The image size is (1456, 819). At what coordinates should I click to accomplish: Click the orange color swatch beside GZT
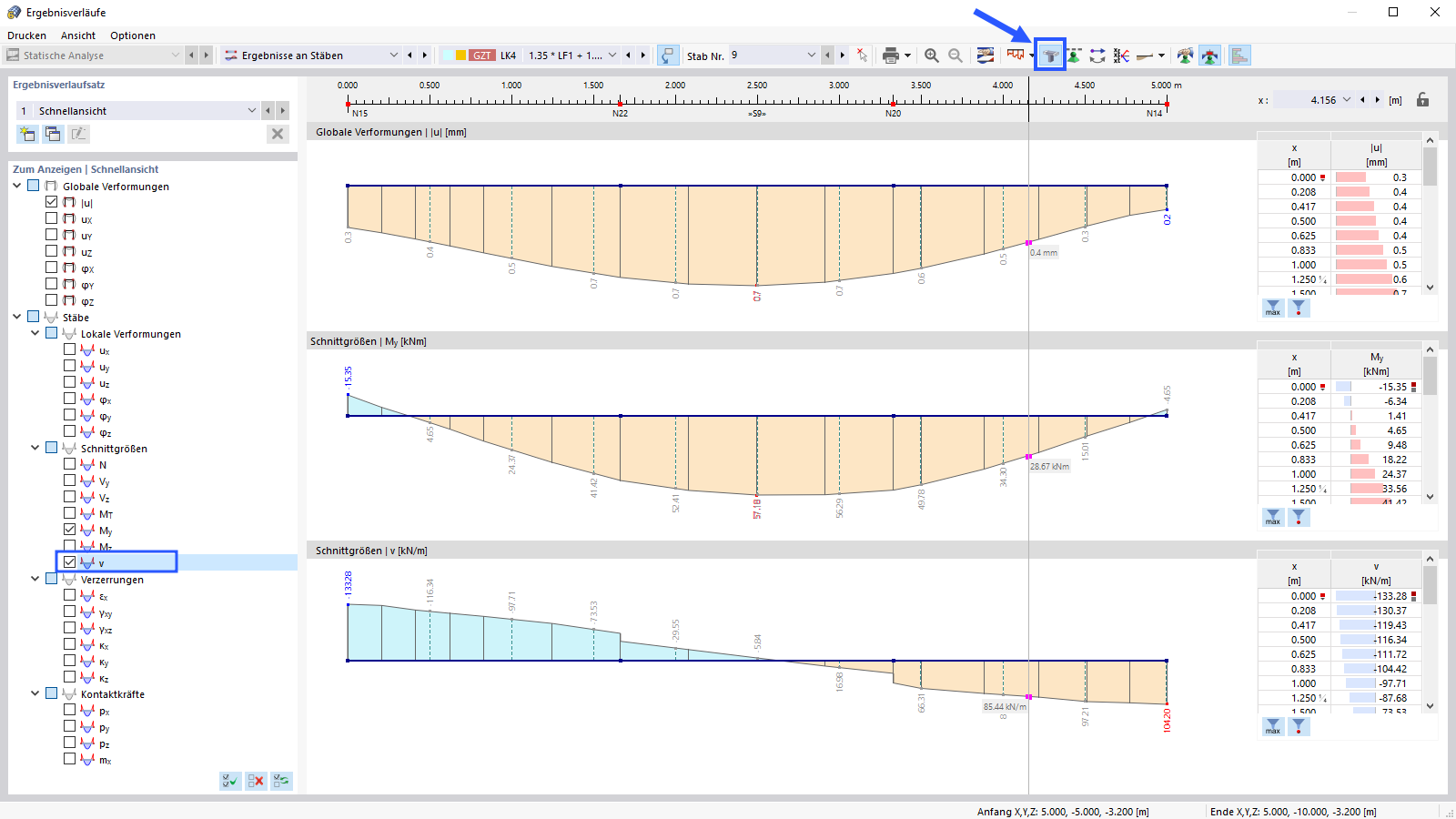[460, 56]
